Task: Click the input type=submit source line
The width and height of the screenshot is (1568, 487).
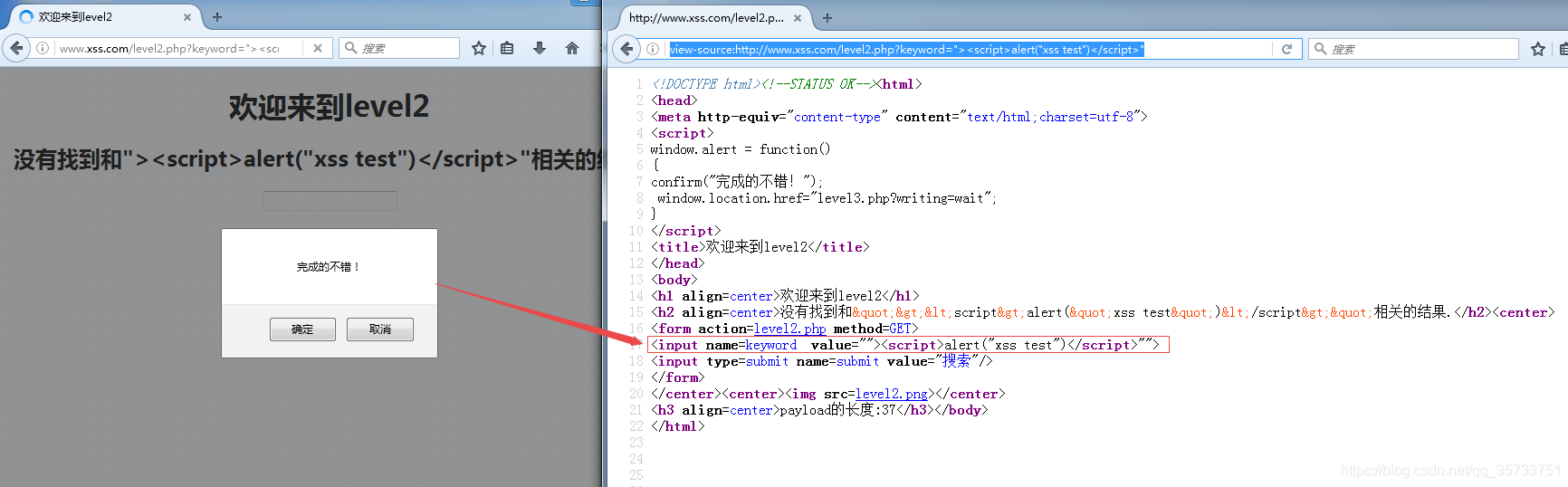Action: [822, 361]
